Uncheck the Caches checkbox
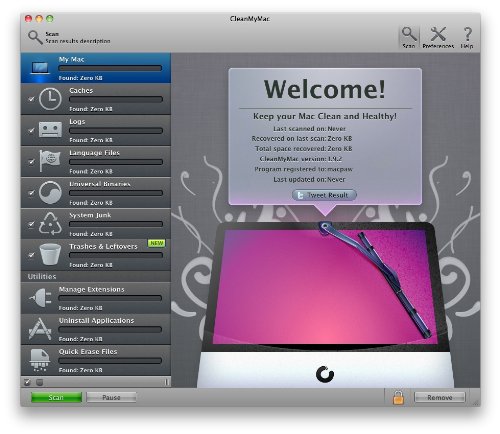Screen dimensions: 500x434 click(x=31, y=99)
